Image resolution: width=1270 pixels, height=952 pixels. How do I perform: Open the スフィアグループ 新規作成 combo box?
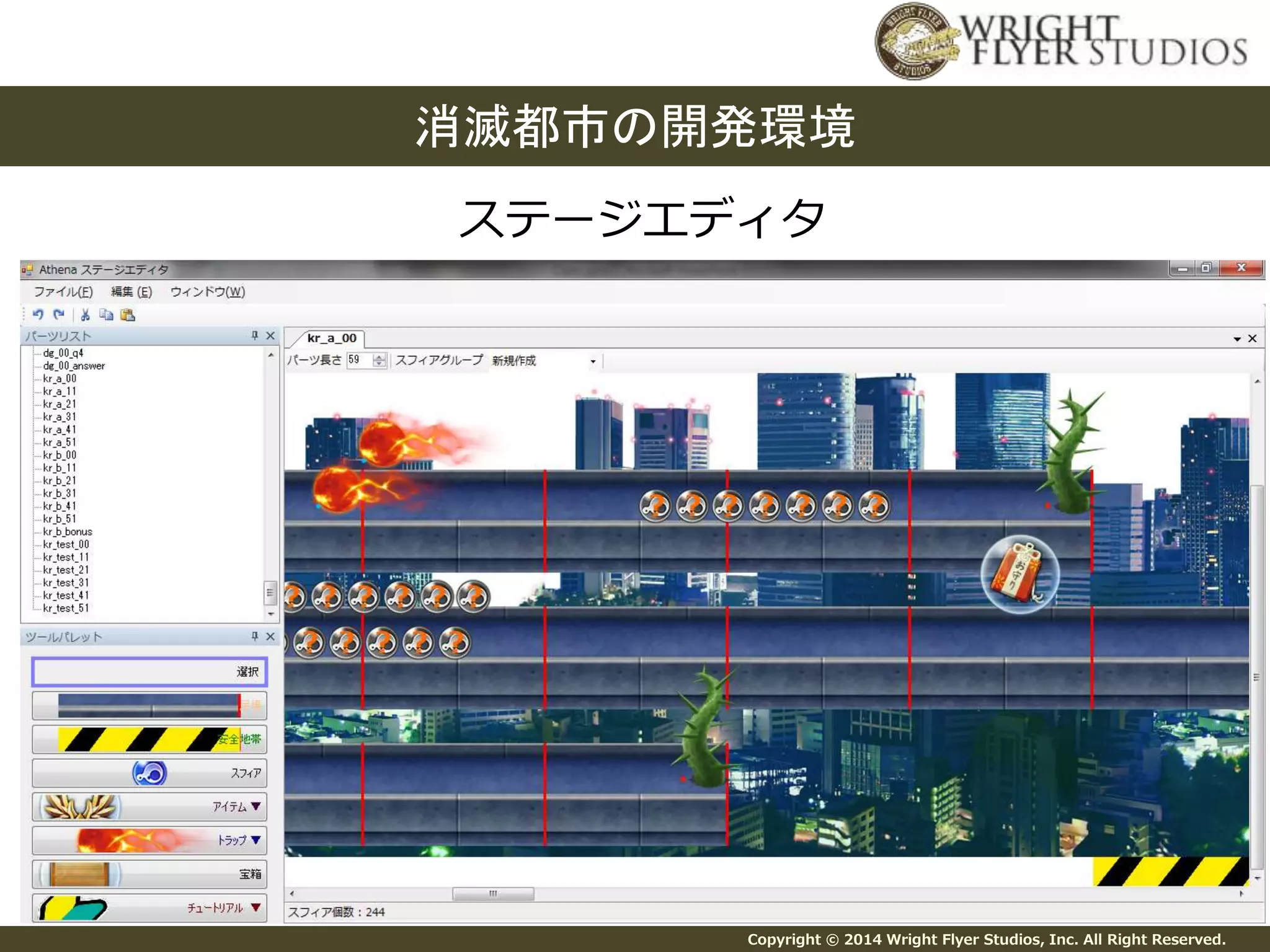click(x=544, y=361)
